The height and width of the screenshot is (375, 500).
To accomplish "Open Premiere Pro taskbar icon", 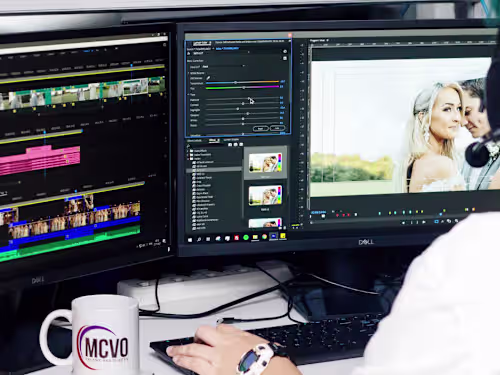I will click(x=273, y=236).
